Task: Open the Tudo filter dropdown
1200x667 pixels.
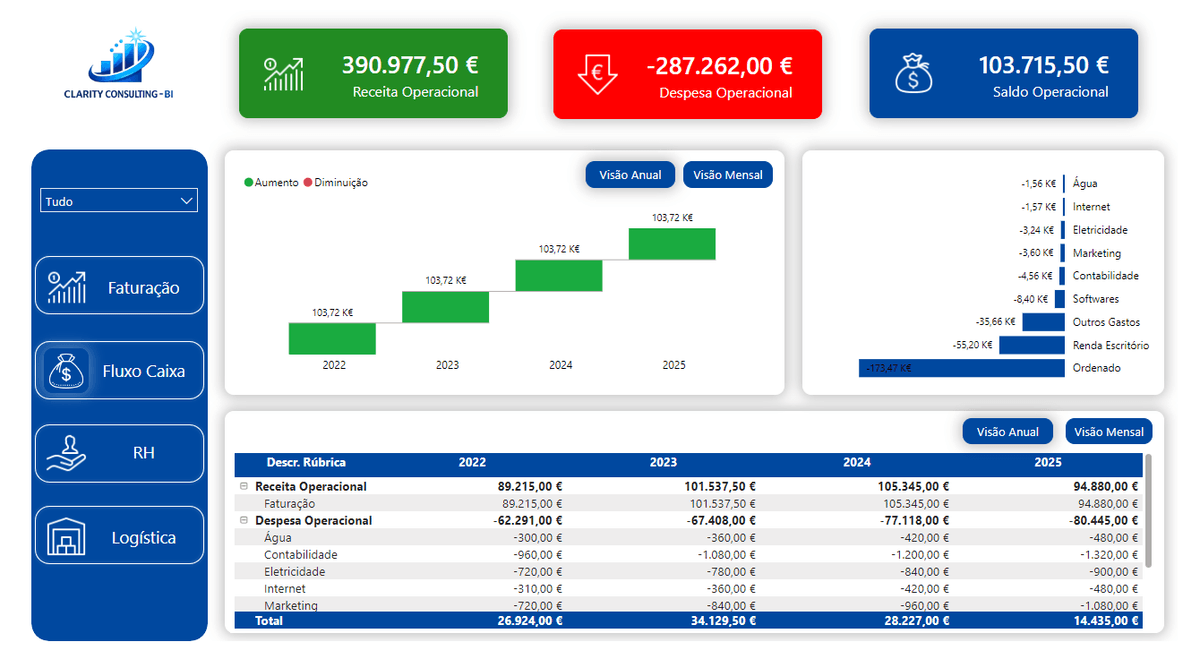Action: pos(119,201)
